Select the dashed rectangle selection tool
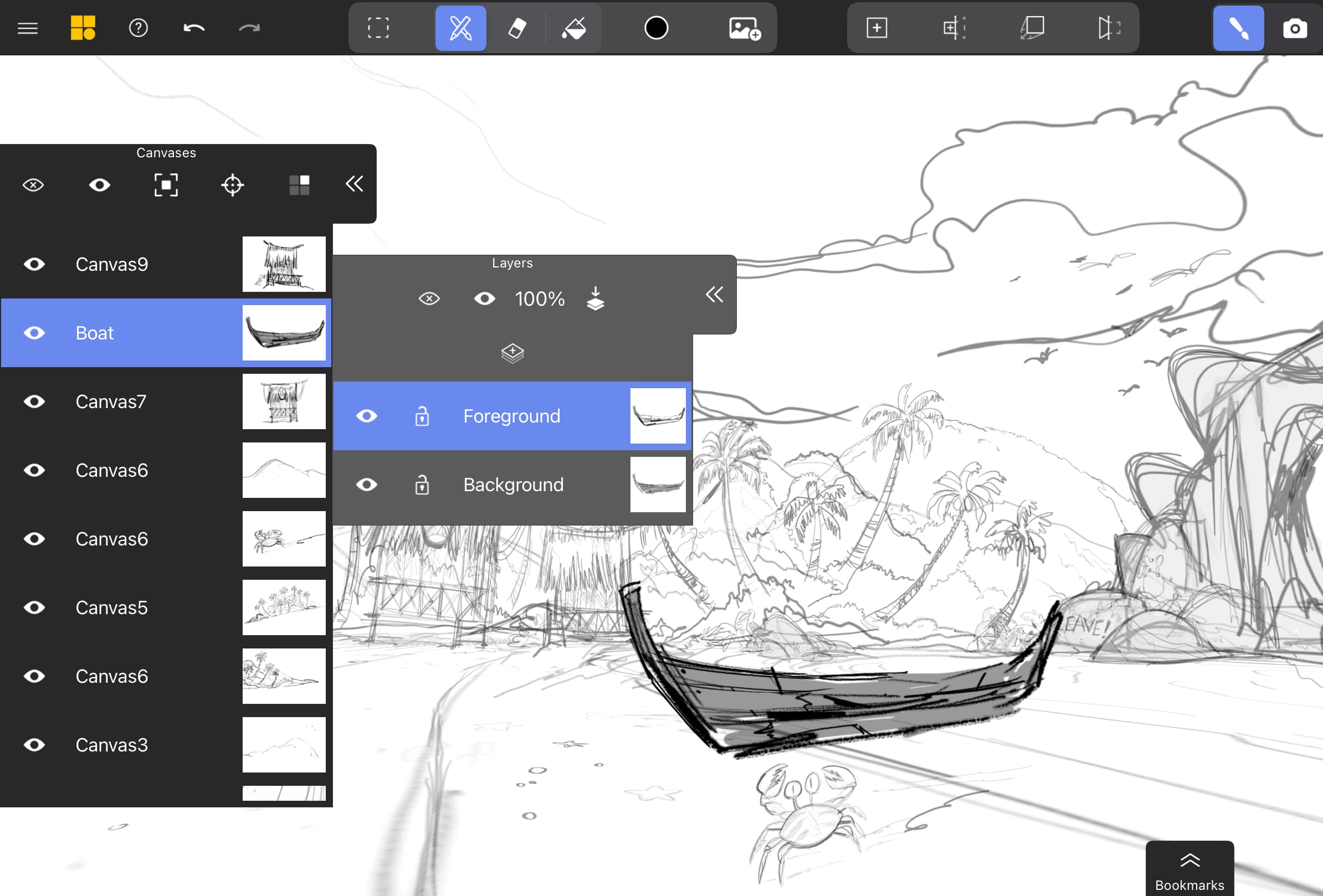 pyautogui.click(x=378, y=28)
